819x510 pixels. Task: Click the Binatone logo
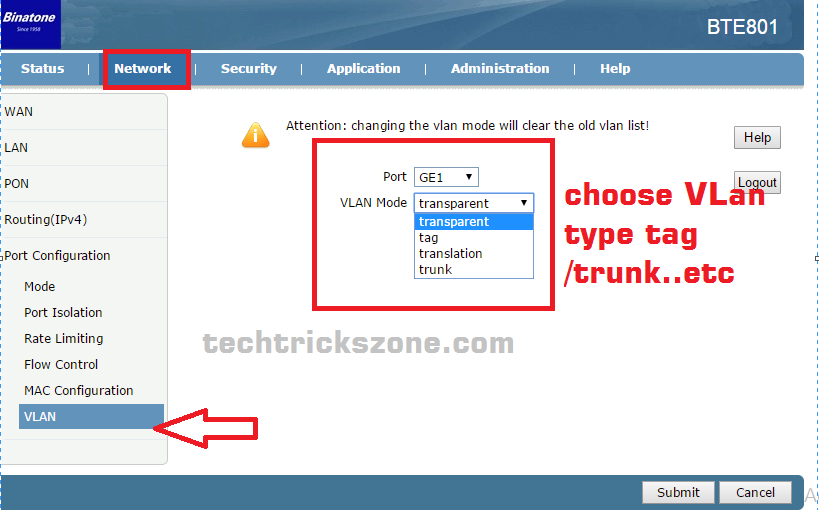coord(31,24)
